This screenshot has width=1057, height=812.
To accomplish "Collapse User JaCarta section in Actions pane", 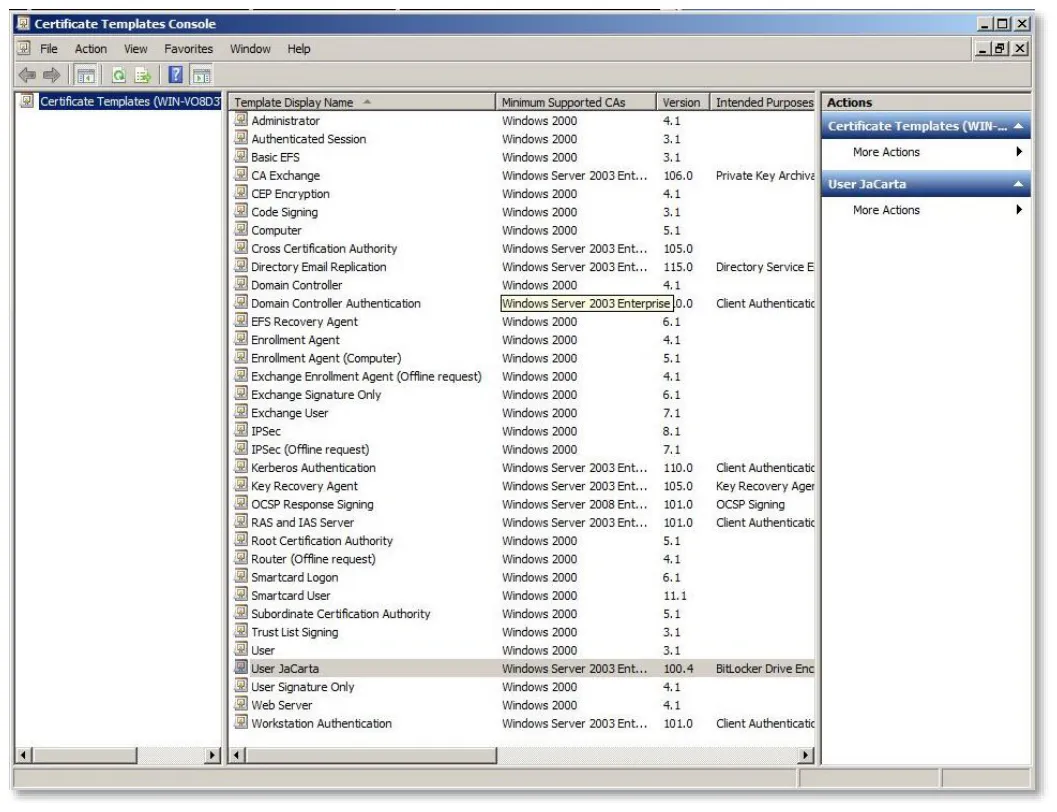I will click(1018, 184).
